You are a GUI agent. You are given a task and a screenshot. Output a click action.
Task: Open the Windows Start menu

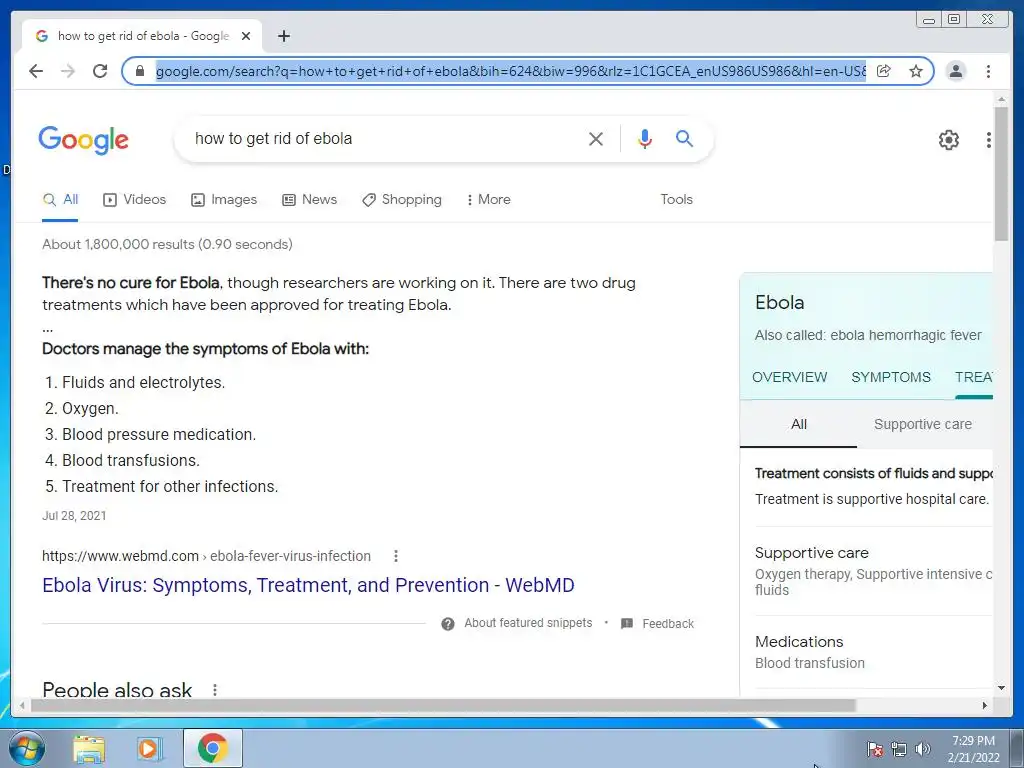pos(27,748)
